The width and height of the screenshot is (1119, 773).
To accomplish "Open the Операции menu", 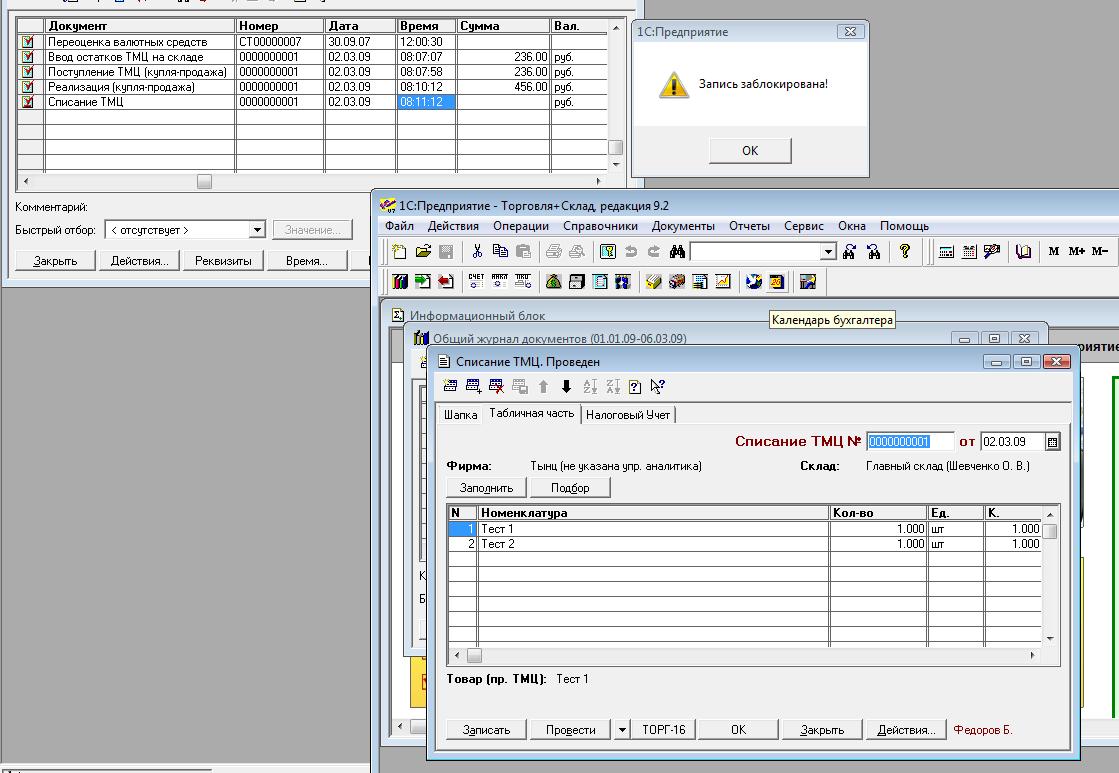I will pyautogui.click(x=521, y=226).
